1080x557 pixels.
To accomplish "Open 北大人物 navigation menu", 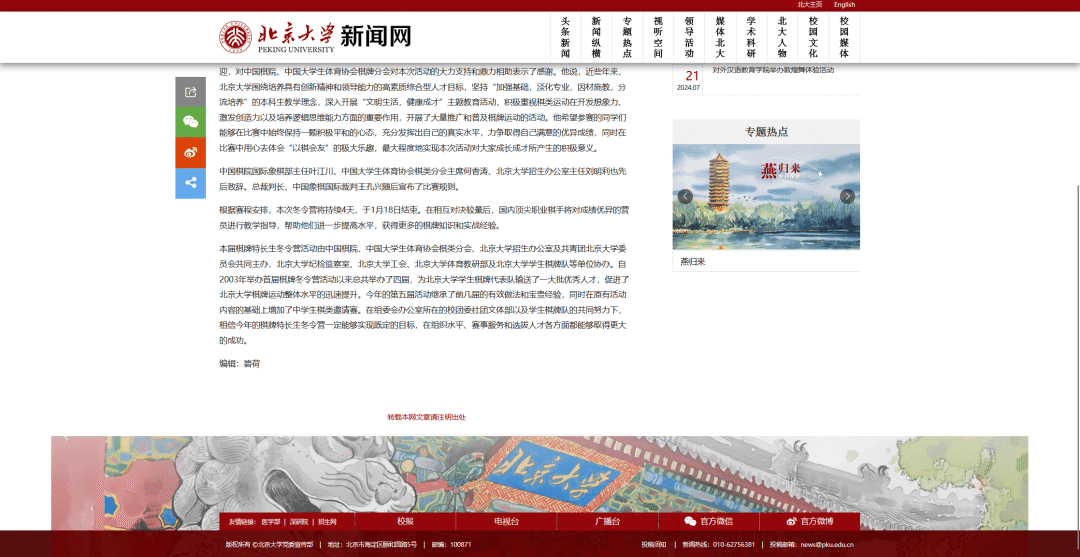I will [x=782, y=37].
